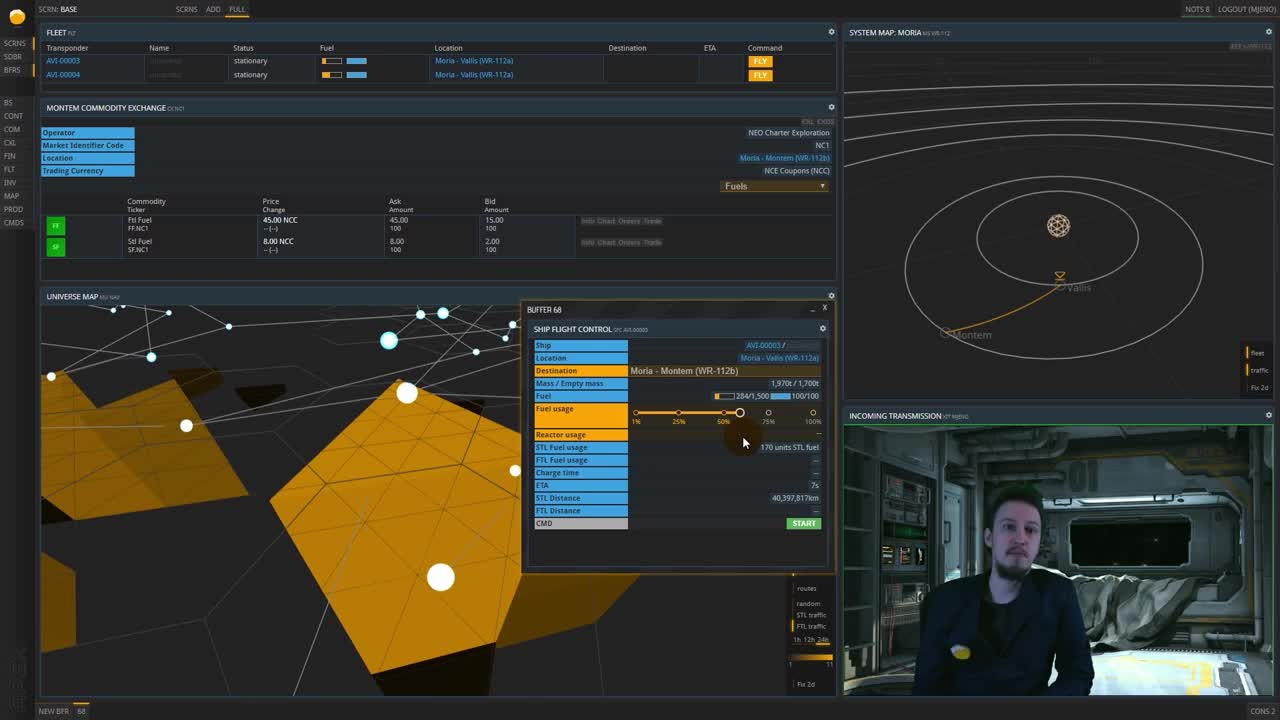Toggle FTL traffic in universe map
This screenshot has height=720, width=1280.
click(x=810, y=626)
